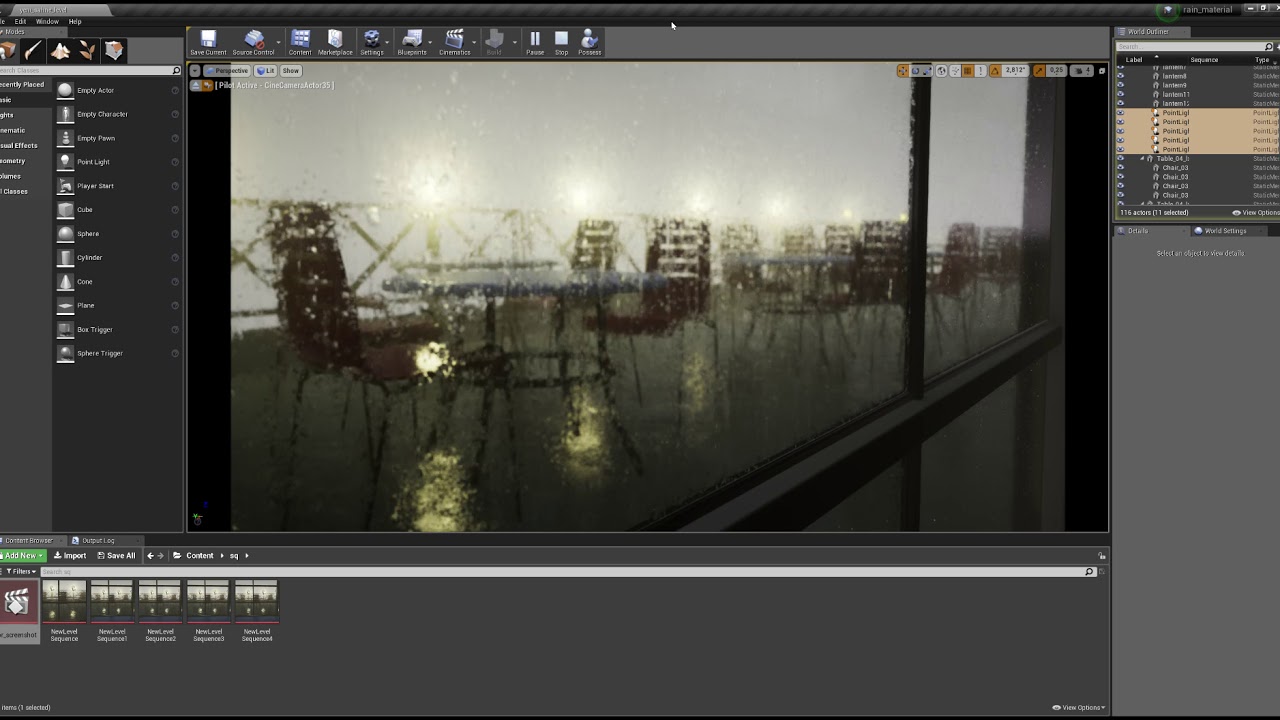Hide the lantern9 actor using its eye icon
This screenshot has height=720, width=1280.
(x=1120, y=85)
